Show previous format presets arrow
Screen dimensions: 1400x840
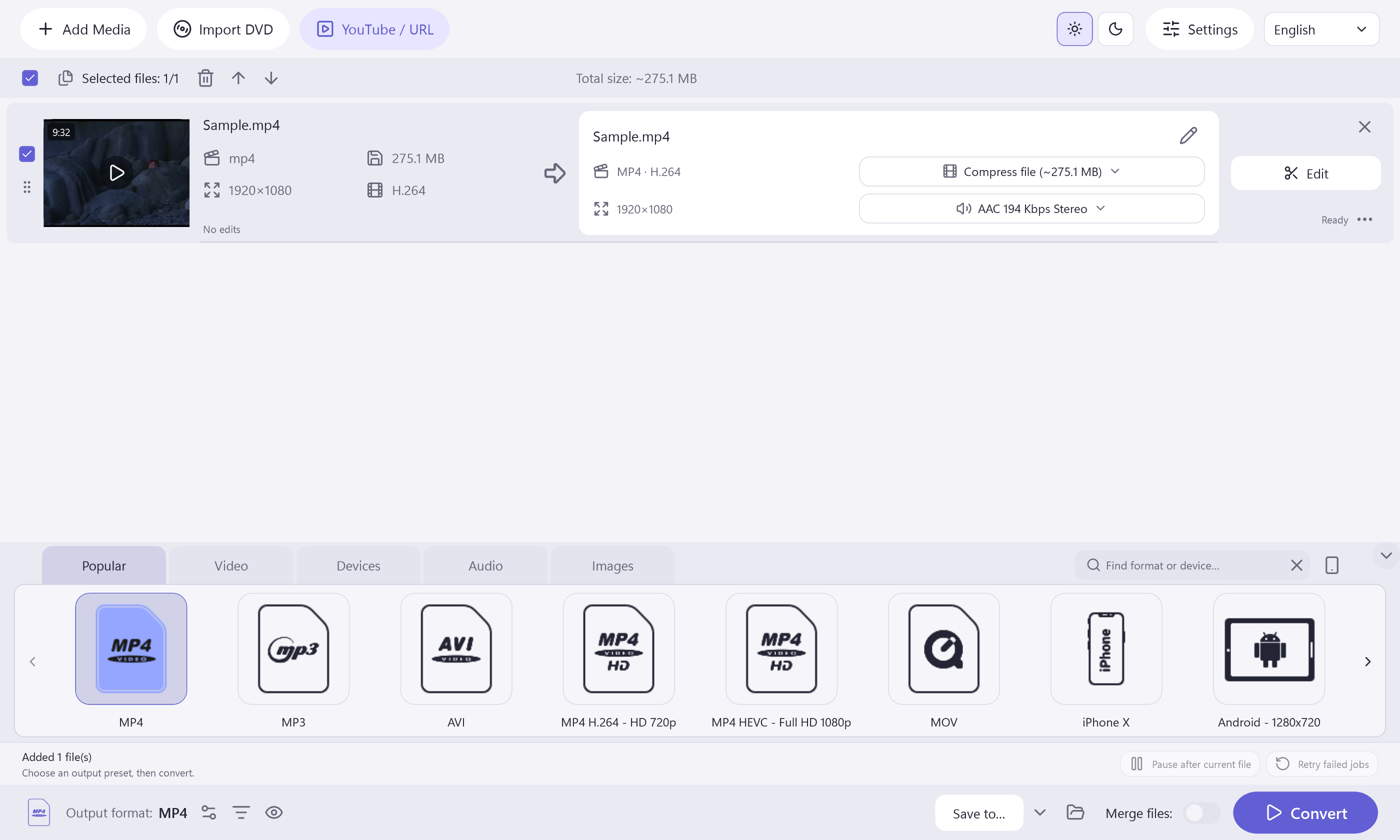click(32, 661)
